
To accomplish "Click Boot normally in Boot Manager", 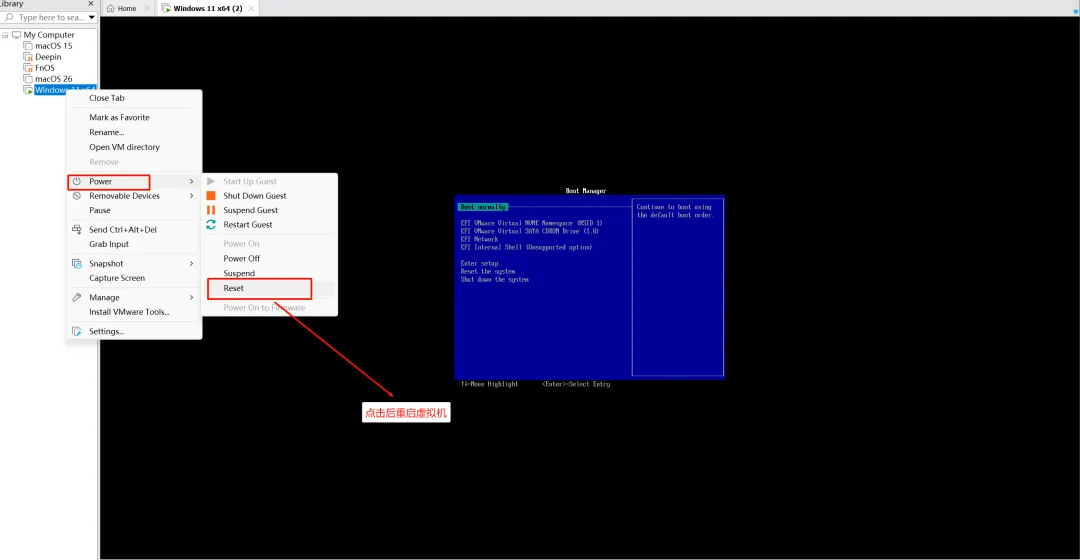I will click(x=483, y=207).
